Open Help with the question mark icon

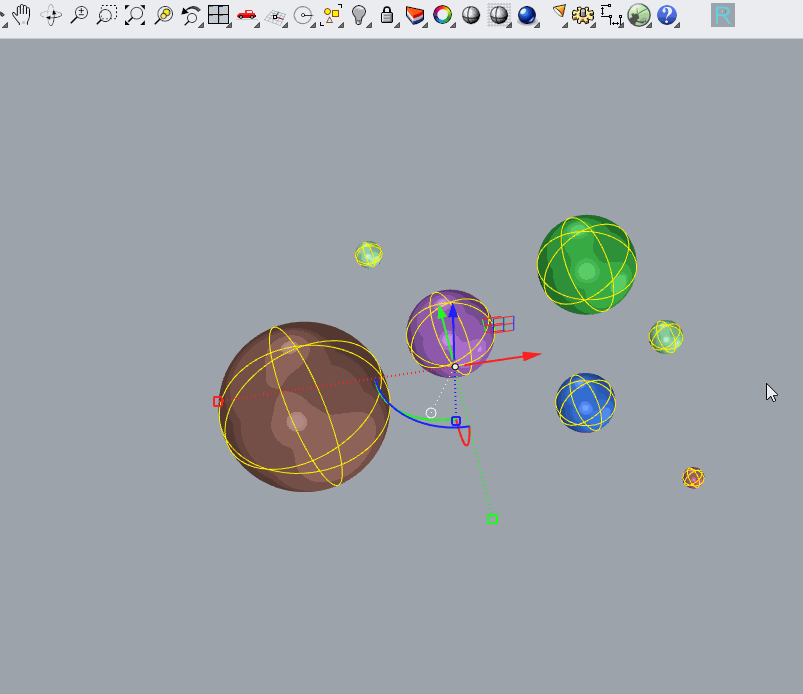click(667, 15)
